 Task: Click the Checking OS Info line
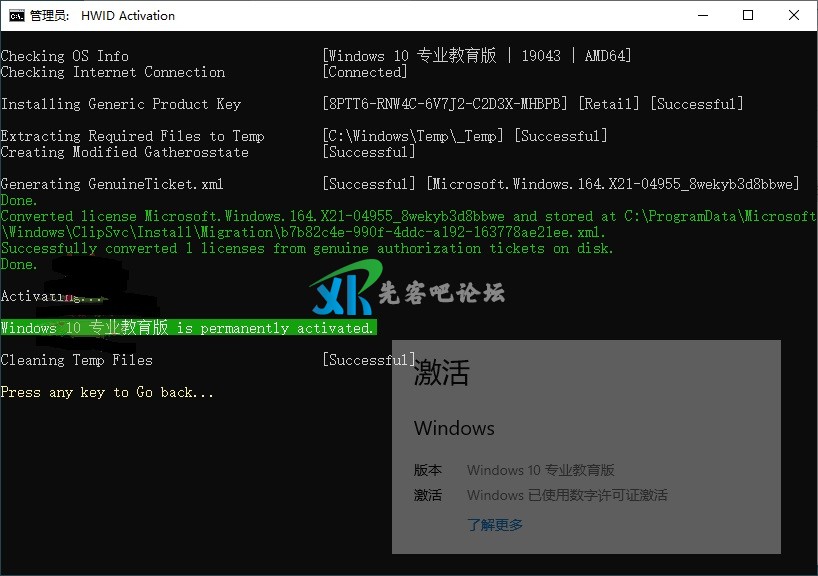coord(65,56)
